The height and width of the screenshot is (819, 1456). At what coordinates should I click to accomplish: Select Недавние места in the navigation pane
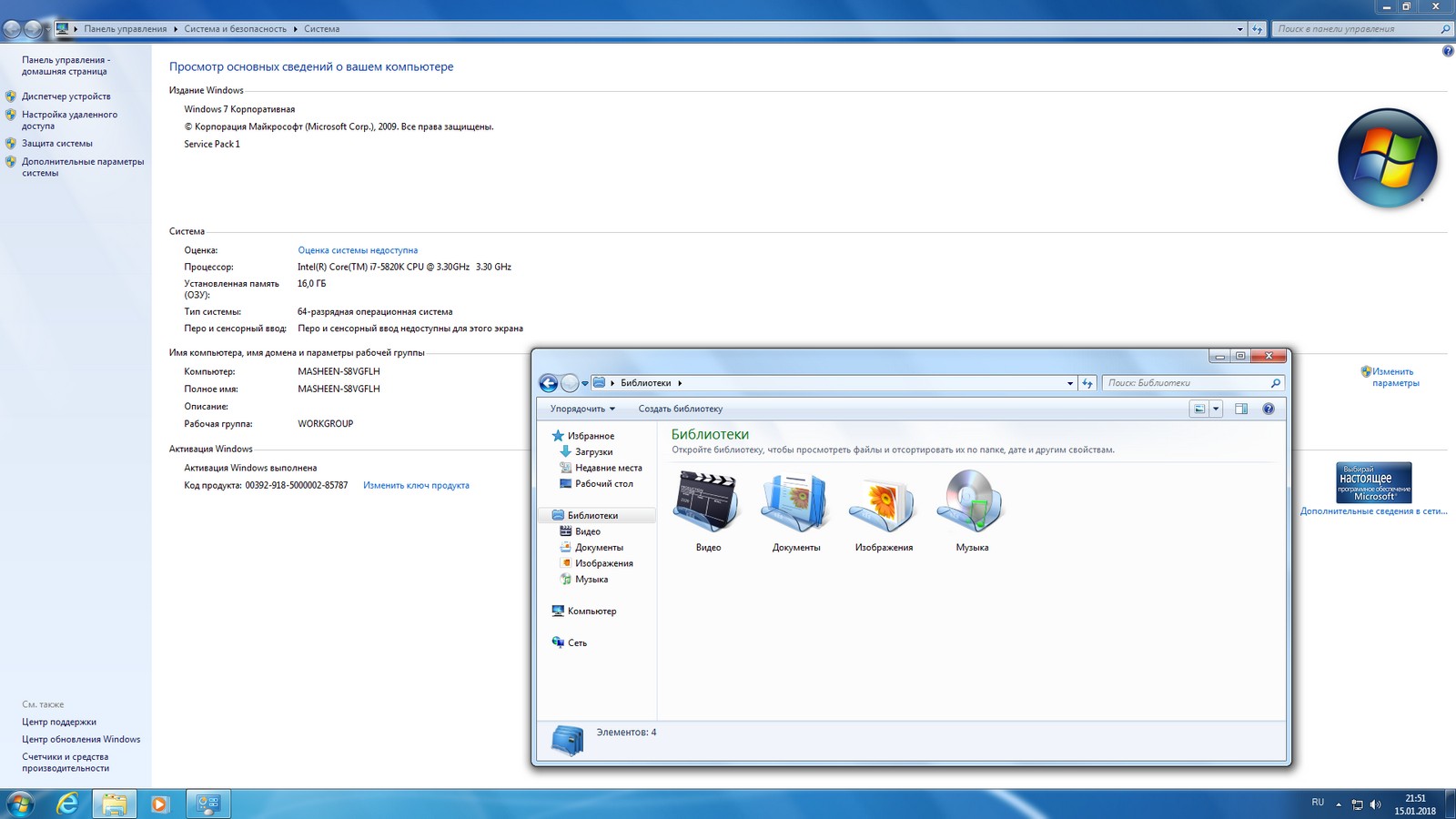point(608,468)
